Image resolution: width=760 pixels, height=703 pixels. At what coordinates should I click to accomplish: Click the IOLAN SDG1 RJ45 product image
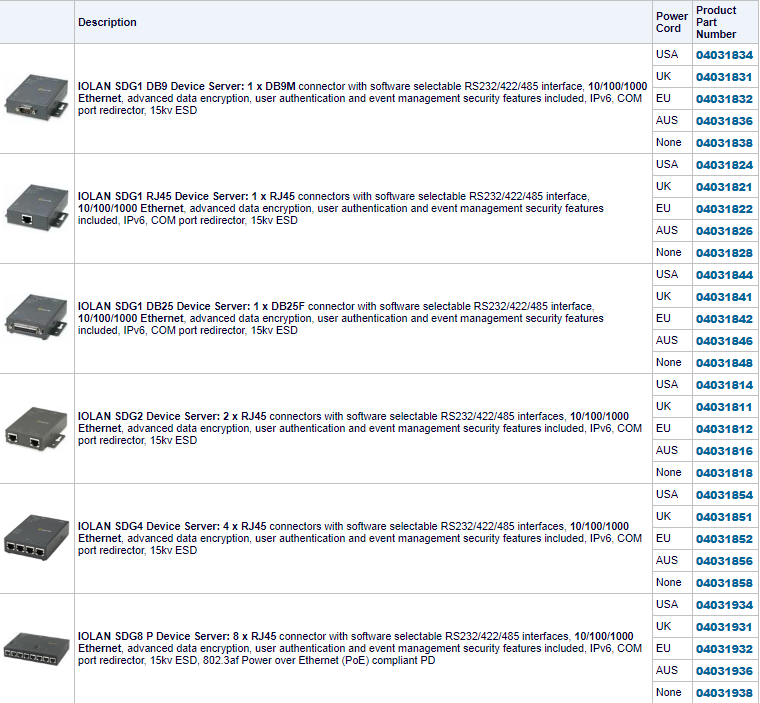click(37, 209)
